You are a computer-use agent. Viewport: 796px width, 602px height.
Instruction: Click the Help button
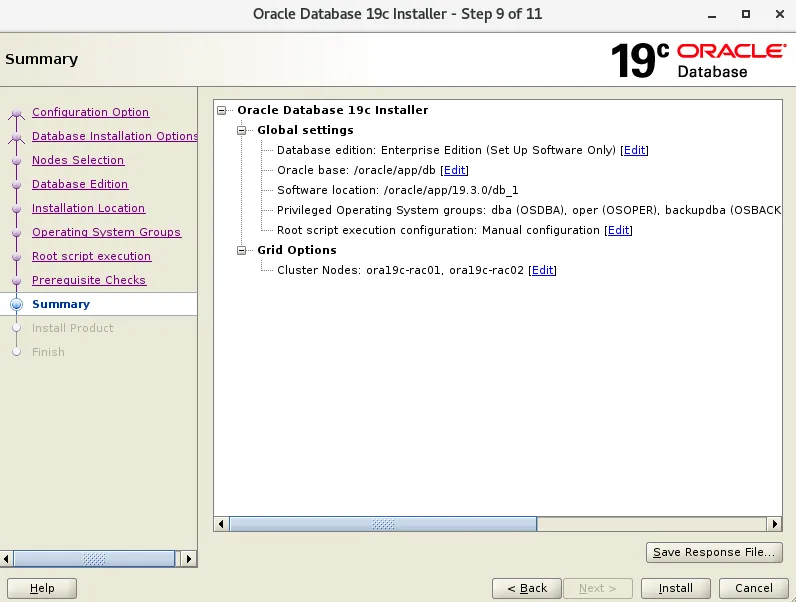pyautogui.click(x=42, y=588)
